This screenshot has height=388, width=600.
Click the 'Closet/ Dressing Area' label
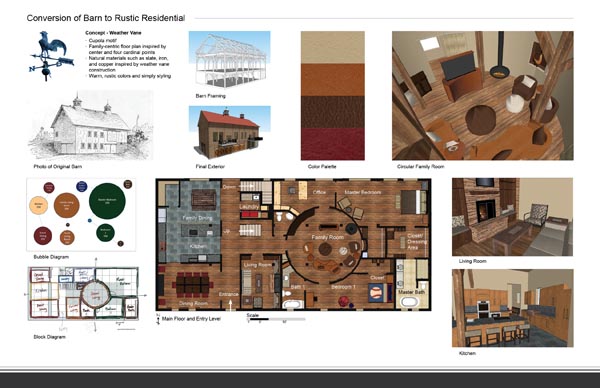point(417,242)
